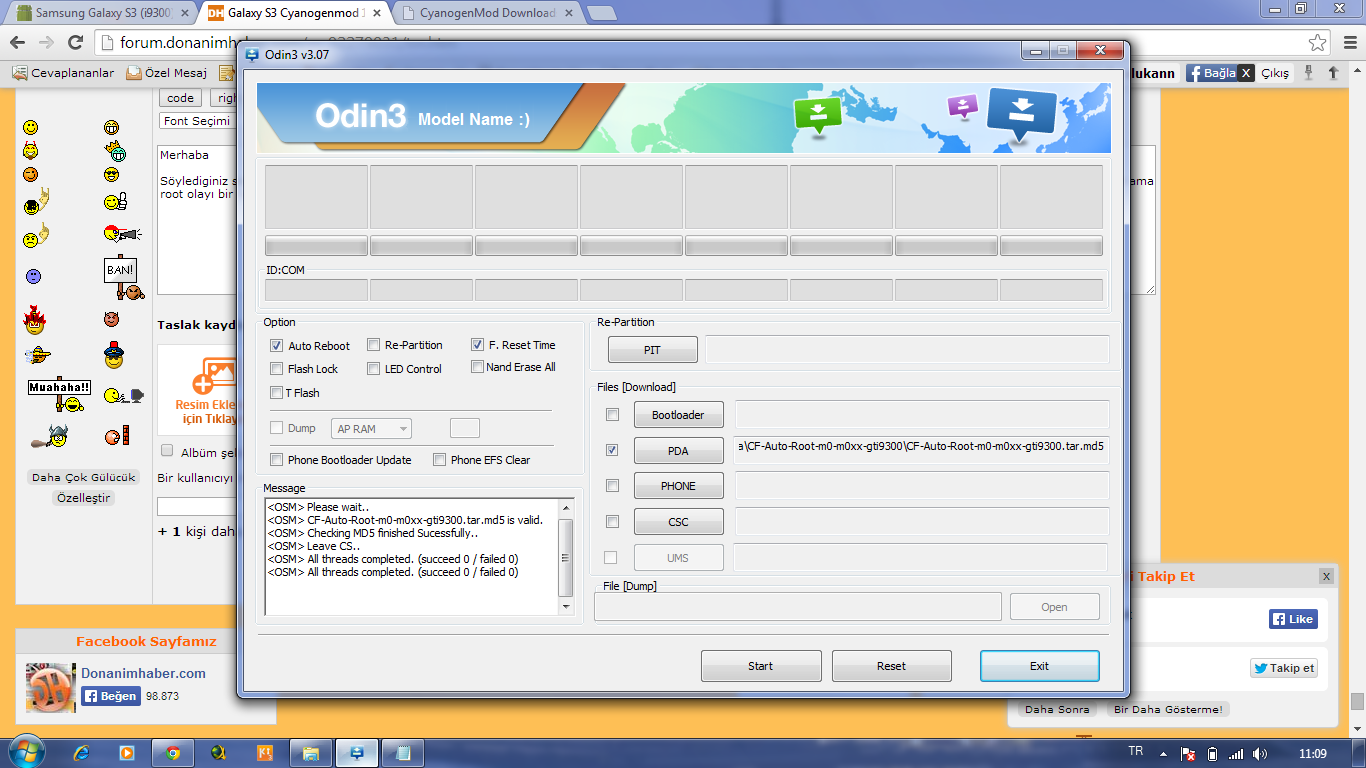Click the Özelleştir button
Image resolution: width=1366 pixels, height=768 pixels.
[x=84, y=497]
